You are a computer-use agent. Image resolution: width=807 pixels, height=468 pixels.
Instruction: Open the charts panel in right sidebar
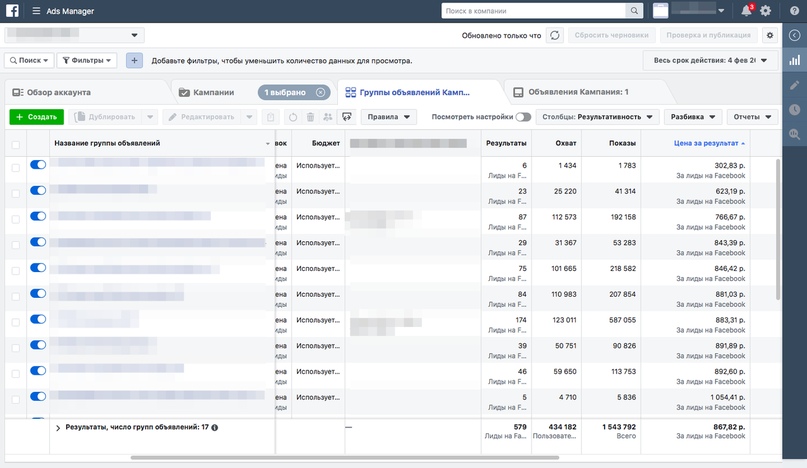tap(795, 60)
